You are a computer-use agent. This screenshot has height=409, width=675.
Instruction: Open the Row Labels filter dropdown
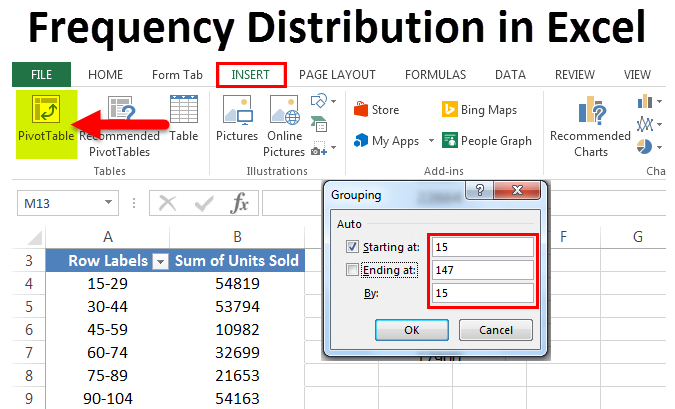161,261
